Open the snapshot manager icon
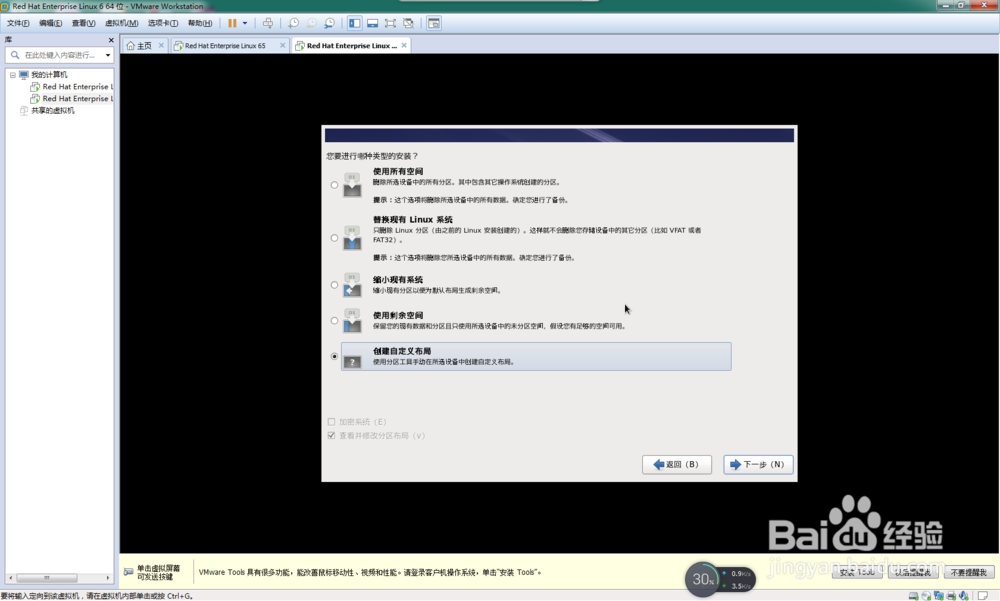1000x601 pixels. point(329,23)
